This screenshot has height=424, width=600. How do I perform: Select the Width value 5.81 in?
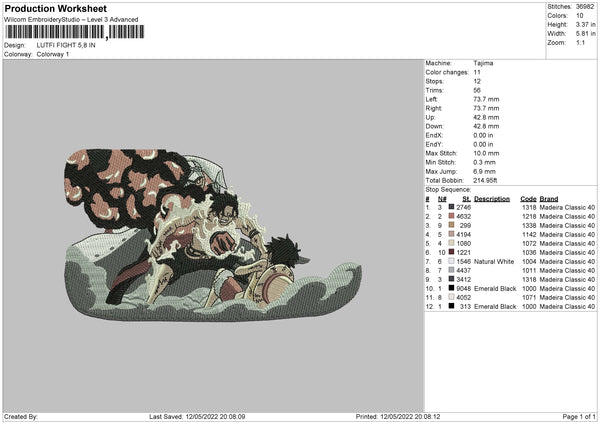[585, 34]
